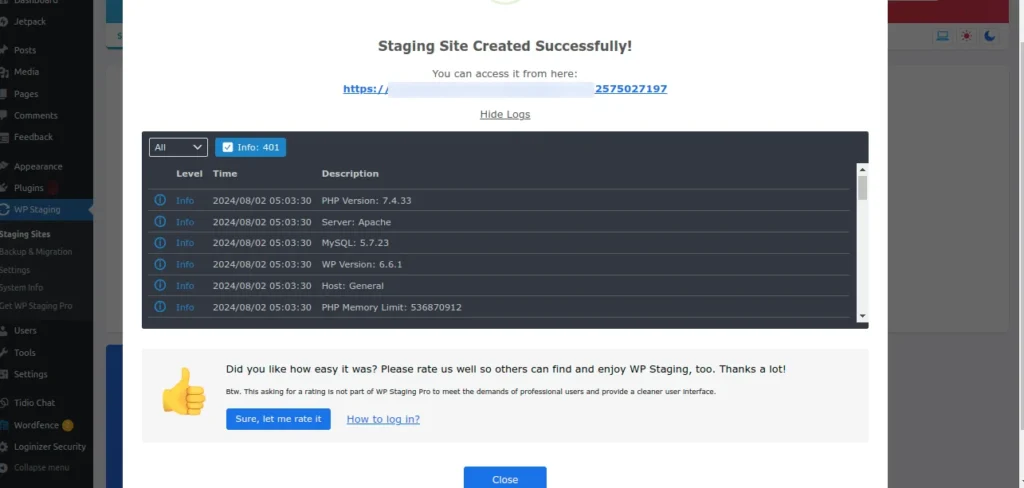This screenshot has width=1024, height=488.
Task: Collapse the logs with Hide Logs
Action: 505,114
